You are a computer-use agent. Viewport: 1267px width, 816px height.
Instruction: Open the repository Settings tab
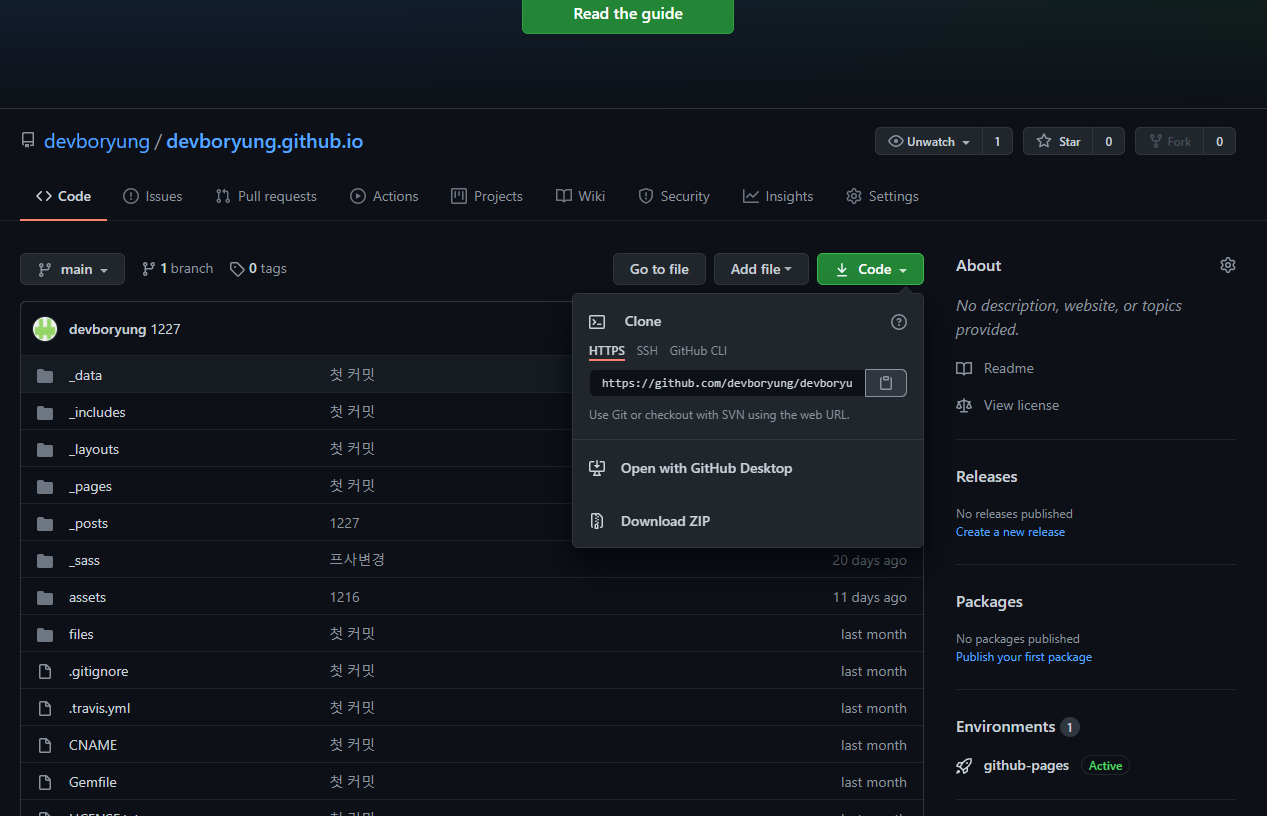(882, 196)
